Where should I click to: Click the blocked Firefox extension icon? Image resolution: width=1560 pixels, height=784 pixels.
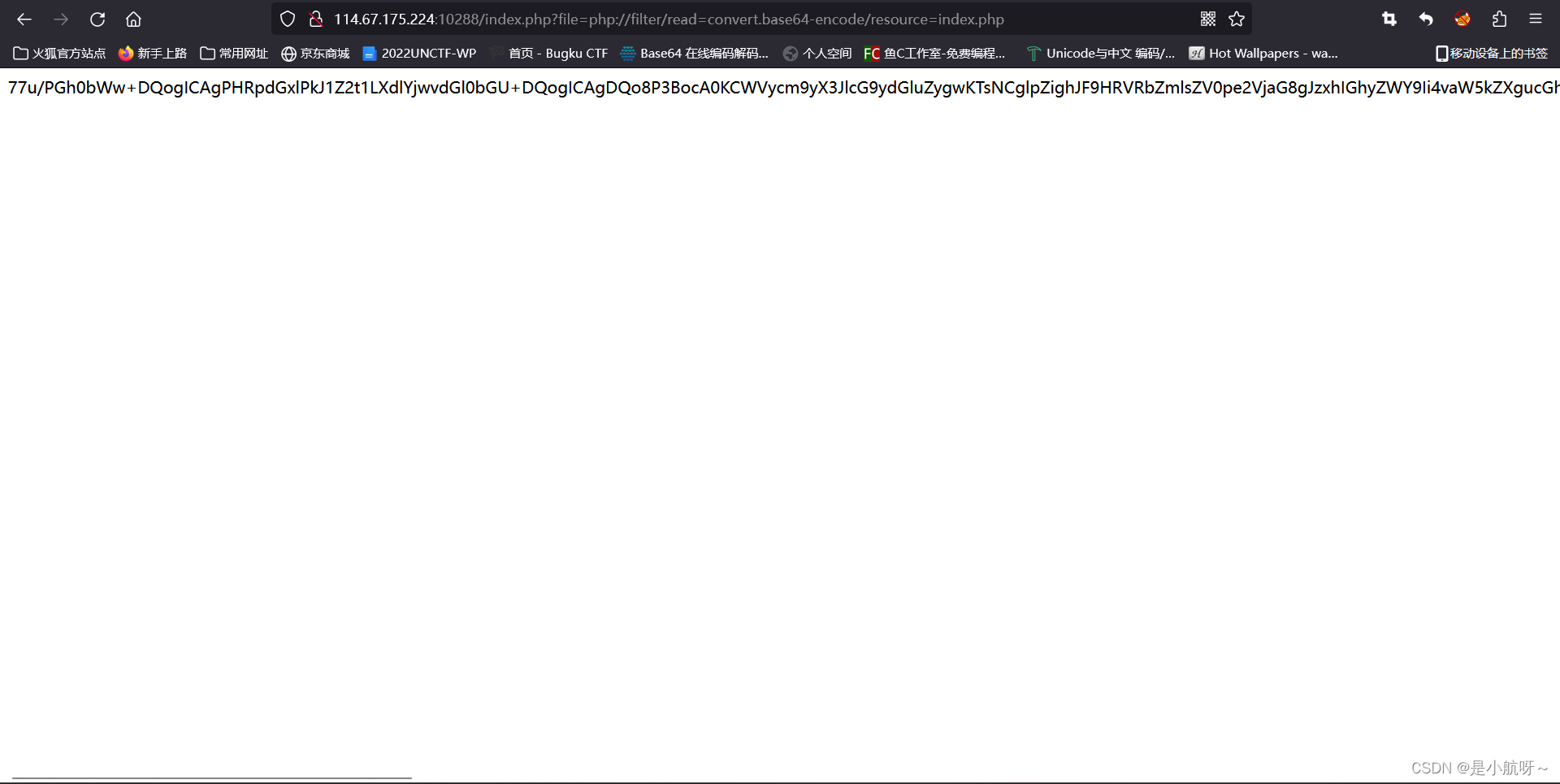[1462, 19]
